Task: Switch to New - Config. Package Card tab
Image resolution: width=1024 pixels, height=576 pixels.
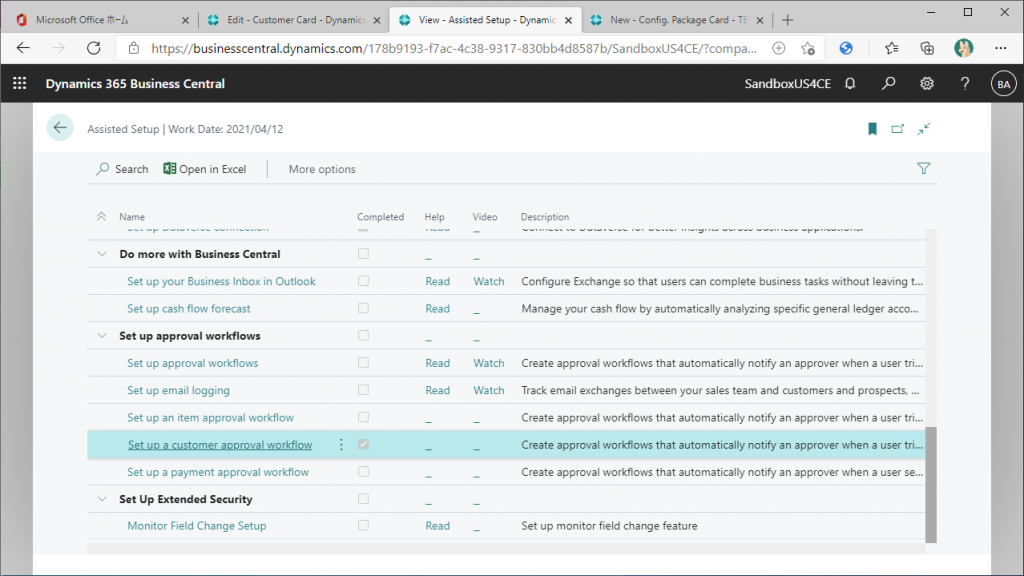Action: pyautogui.click(x=679, y=20)
